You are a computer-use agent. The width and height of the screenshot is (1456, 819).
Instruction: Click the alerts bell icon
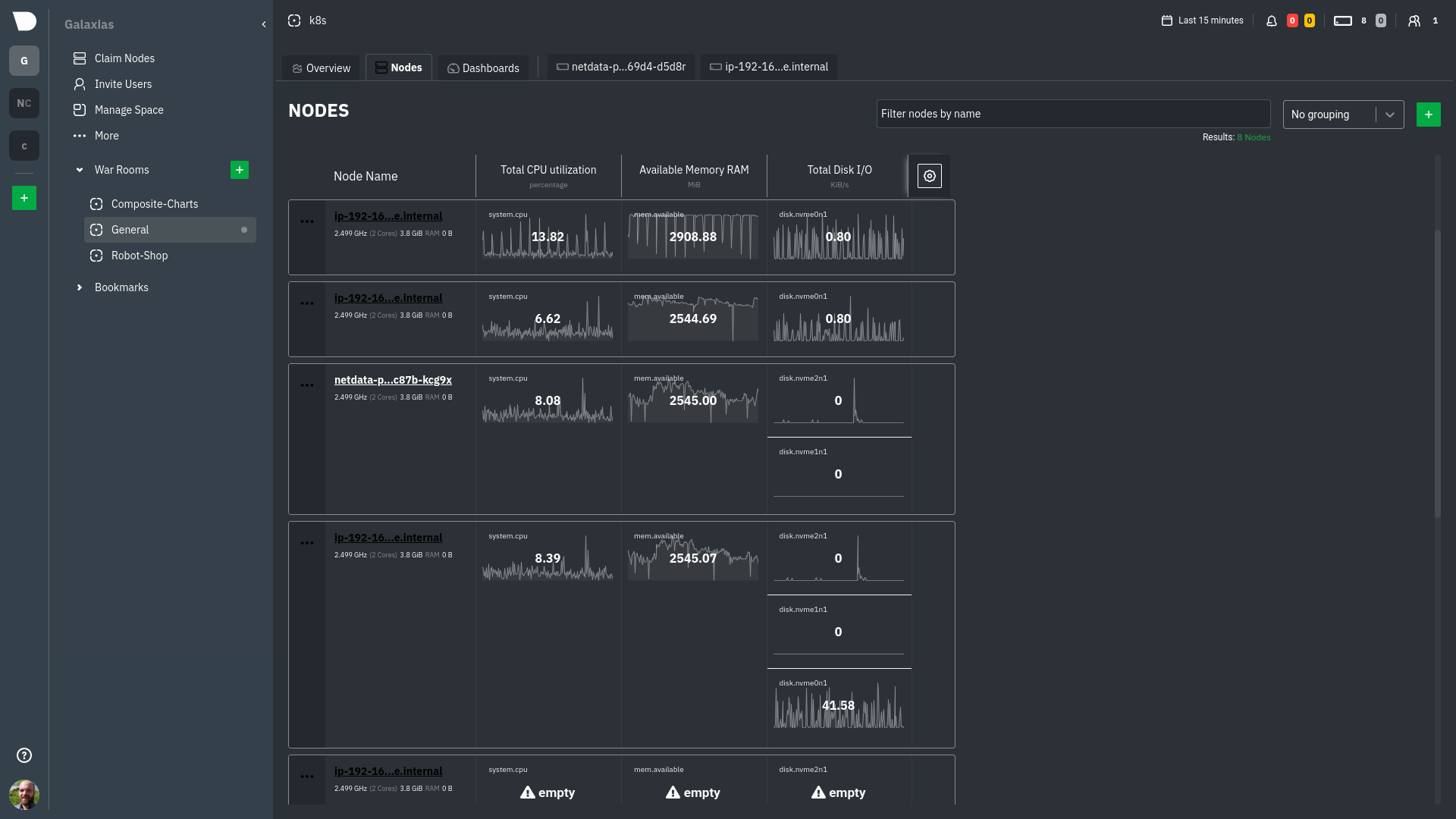tap(1273, 20)
